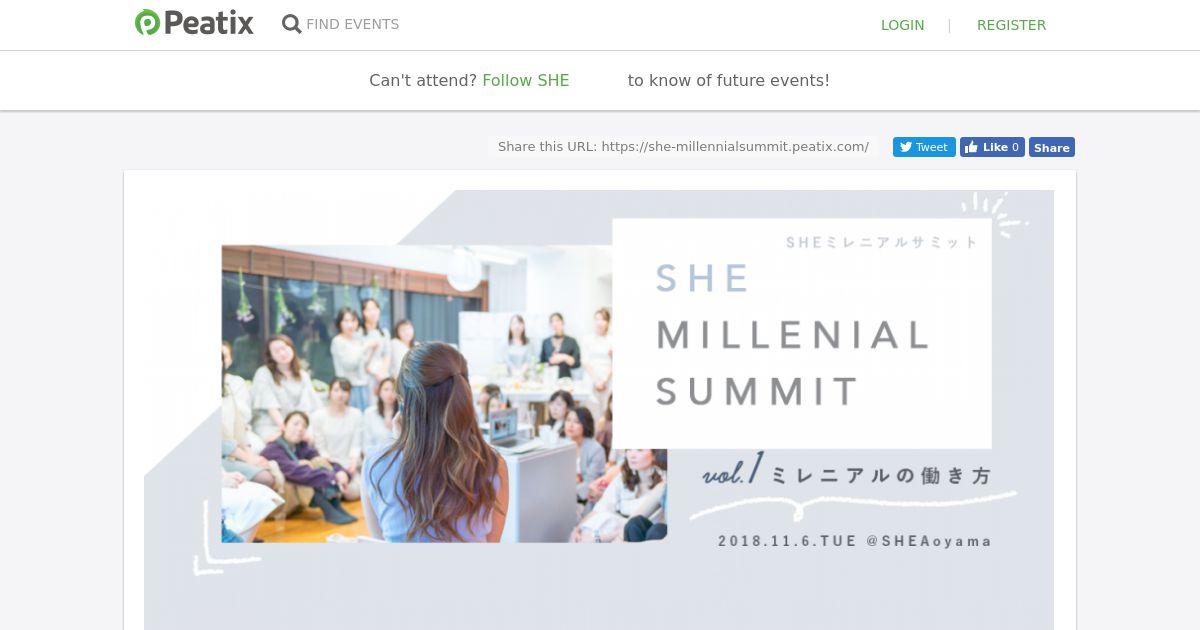Click the magnifying glass search icon
Image resolution: width=1200 pixels, height=630 pixels.
(291, 24)
